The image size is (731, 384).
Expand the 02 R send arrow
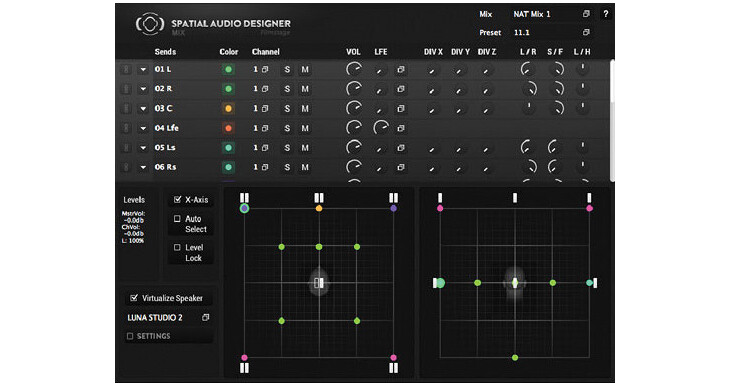143,89
